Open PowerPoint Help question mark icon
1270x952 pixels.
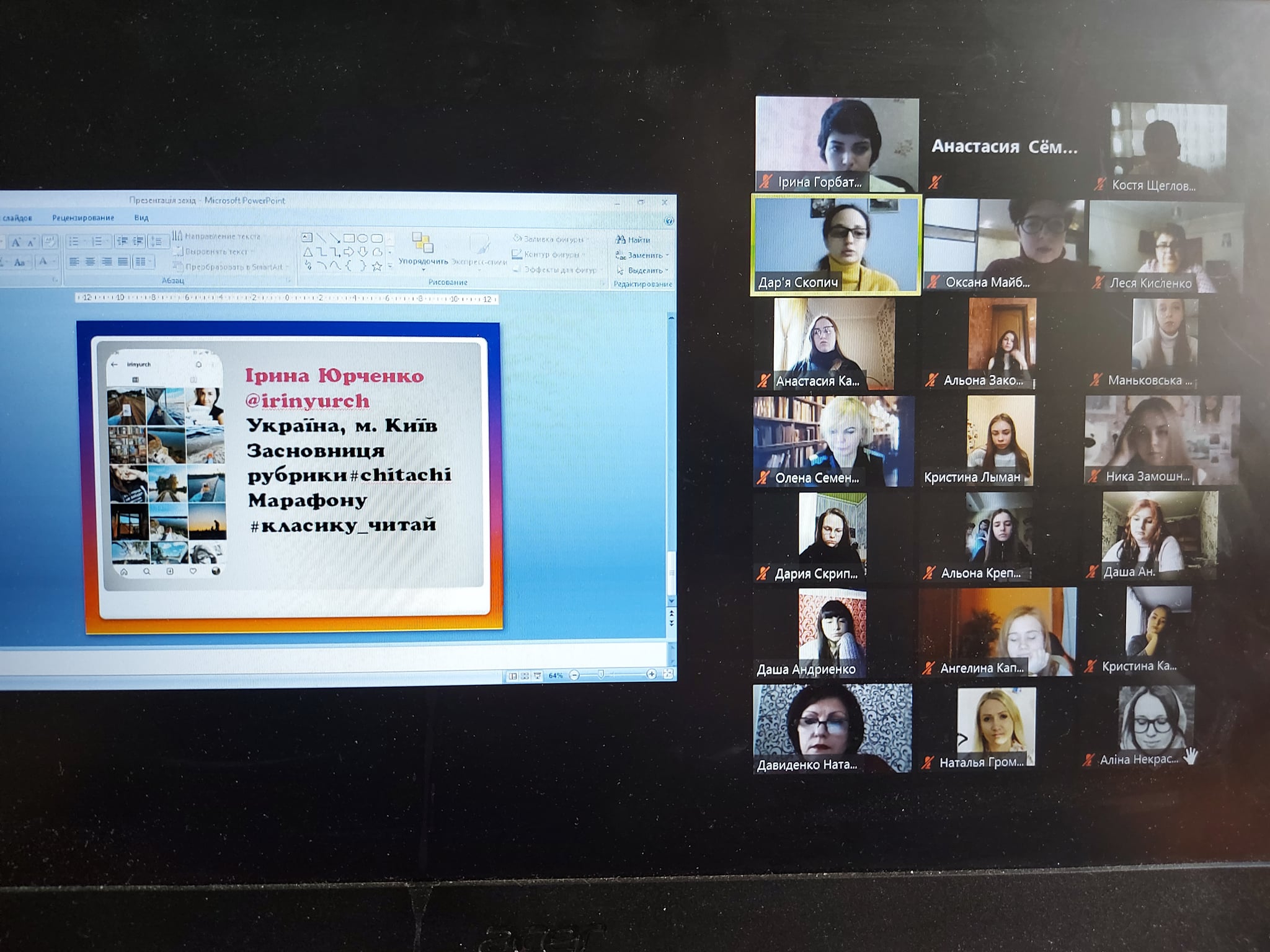[x=669, y=221]
